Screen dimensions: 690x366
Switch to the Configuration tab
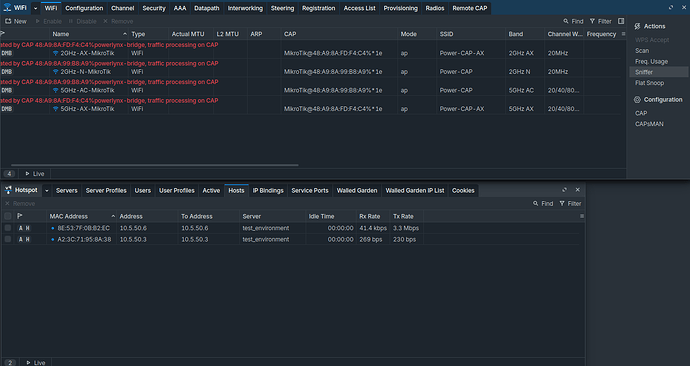point(84,8)
